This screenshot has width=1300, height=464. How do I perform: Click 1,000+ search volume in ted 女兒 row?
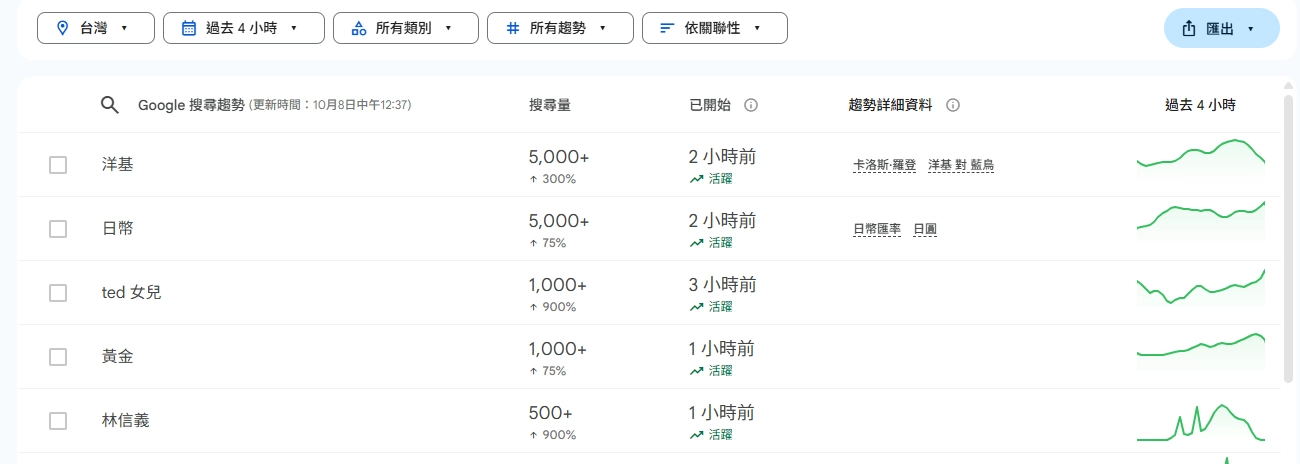558,285
